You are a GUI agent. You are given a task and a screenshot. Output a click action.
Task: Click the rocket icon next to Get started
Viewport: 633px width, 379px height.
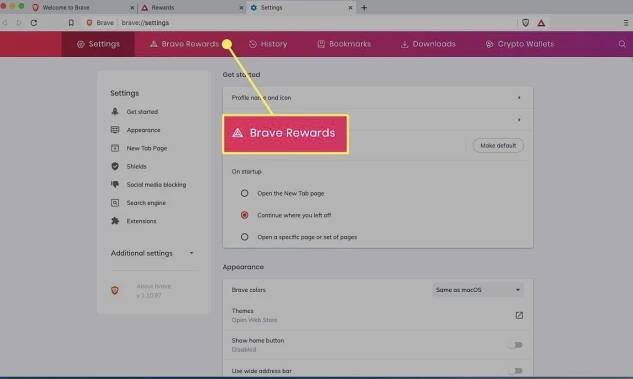(x=115, y=111)
